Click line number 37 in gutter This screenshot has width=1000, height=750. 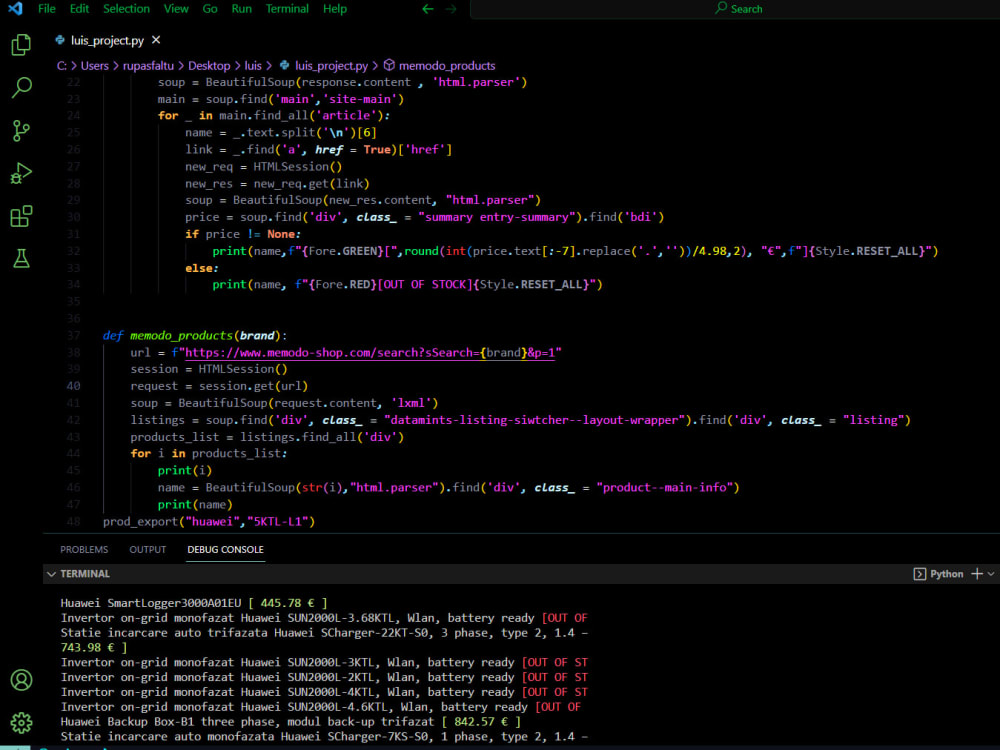[x=73, y=335]
